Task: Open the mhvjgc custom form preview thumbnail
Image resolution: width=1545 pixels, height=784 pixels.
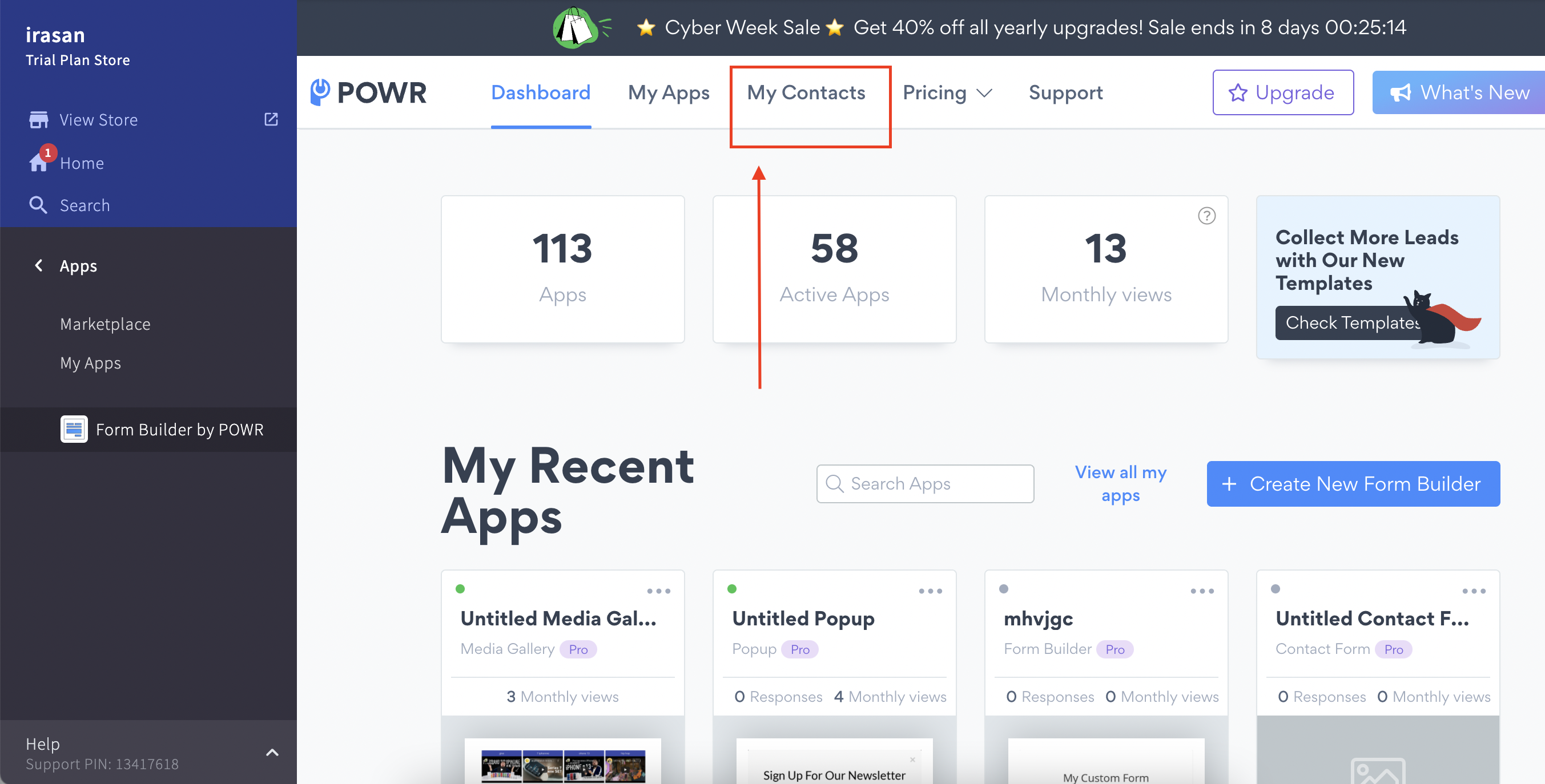Action: coord(1106,761)
